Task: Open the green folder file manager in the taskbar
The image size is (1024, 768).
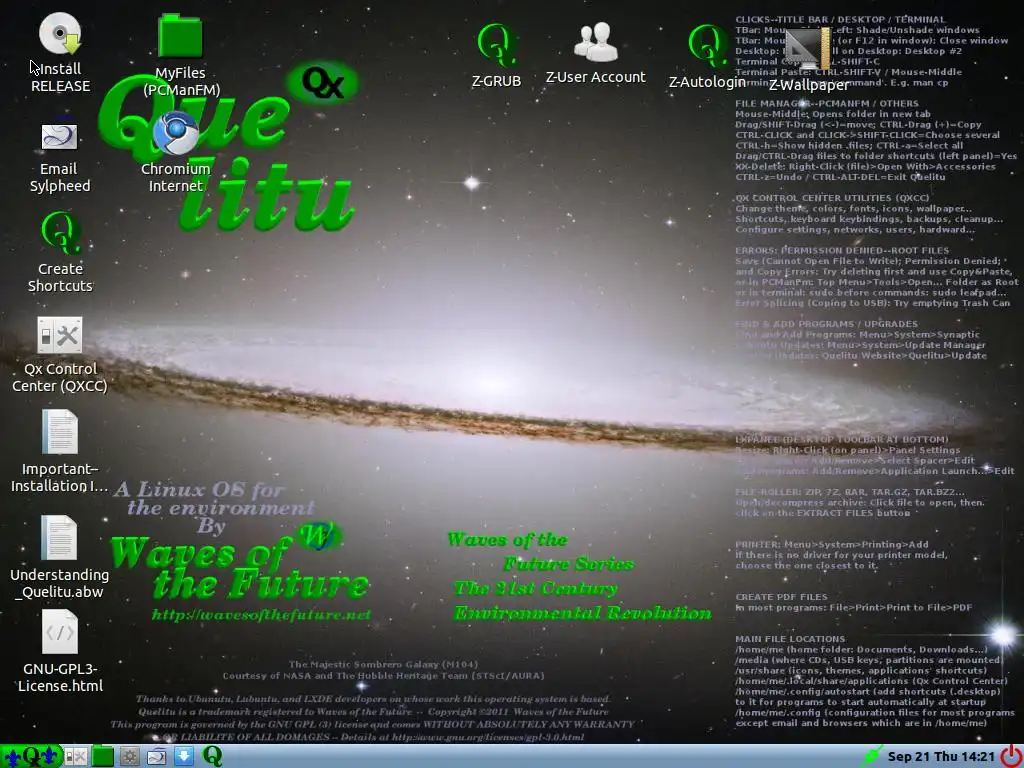Action: [x=103, y=756]
